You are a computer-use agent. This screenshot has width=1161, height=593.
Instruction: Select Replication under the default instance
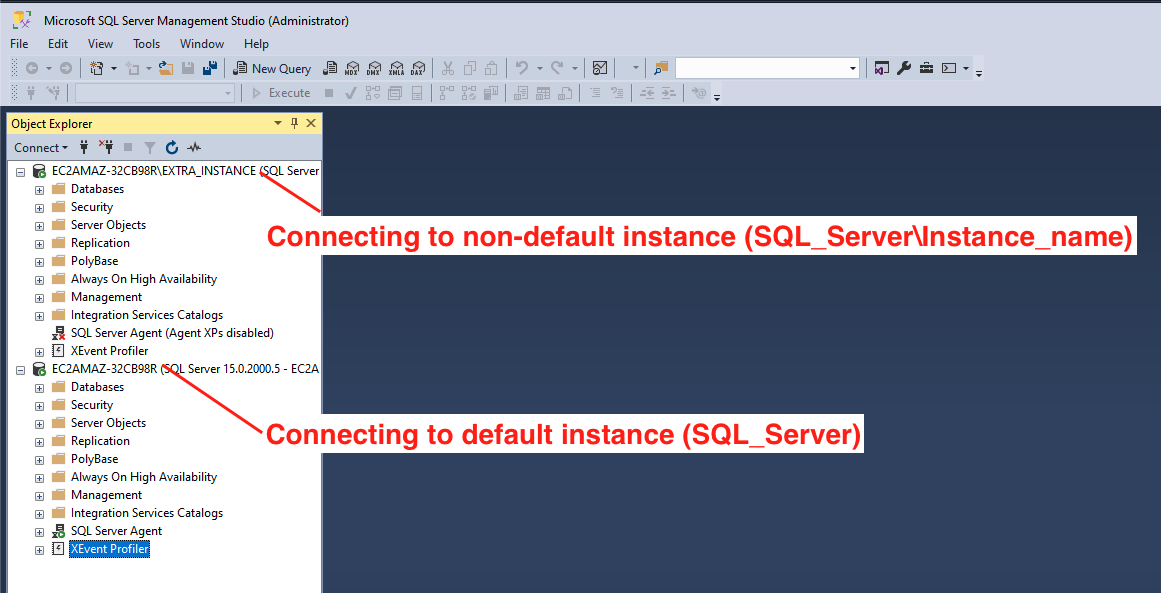click(100, 440)
